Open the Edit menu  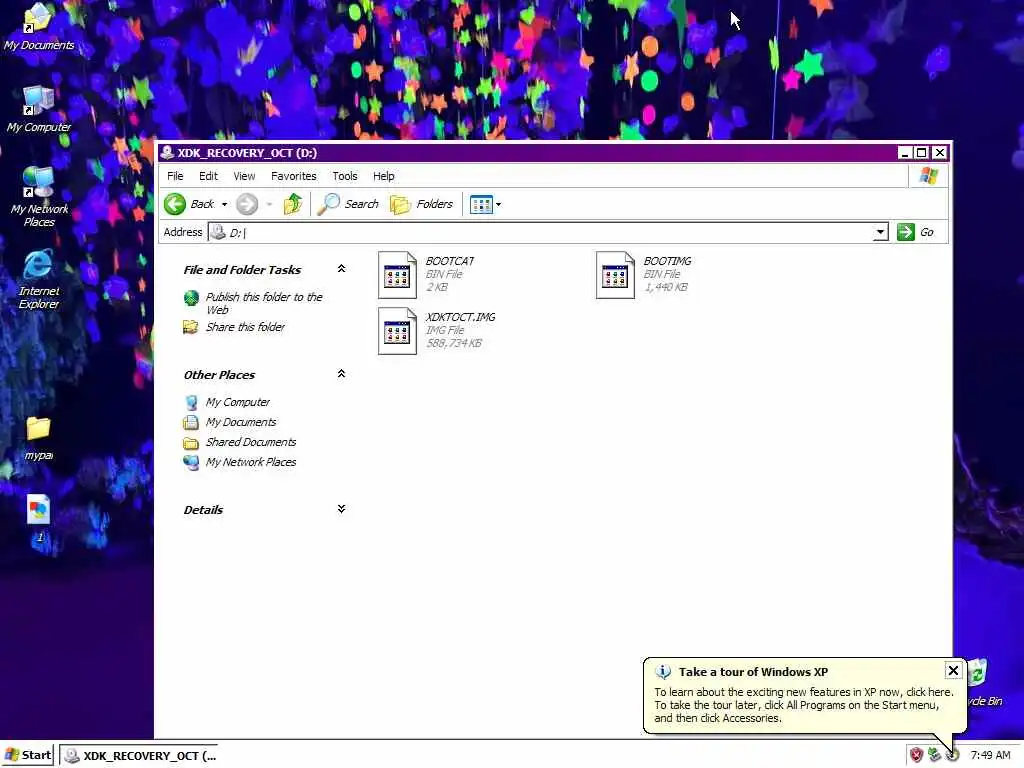[x=208, y=176]
